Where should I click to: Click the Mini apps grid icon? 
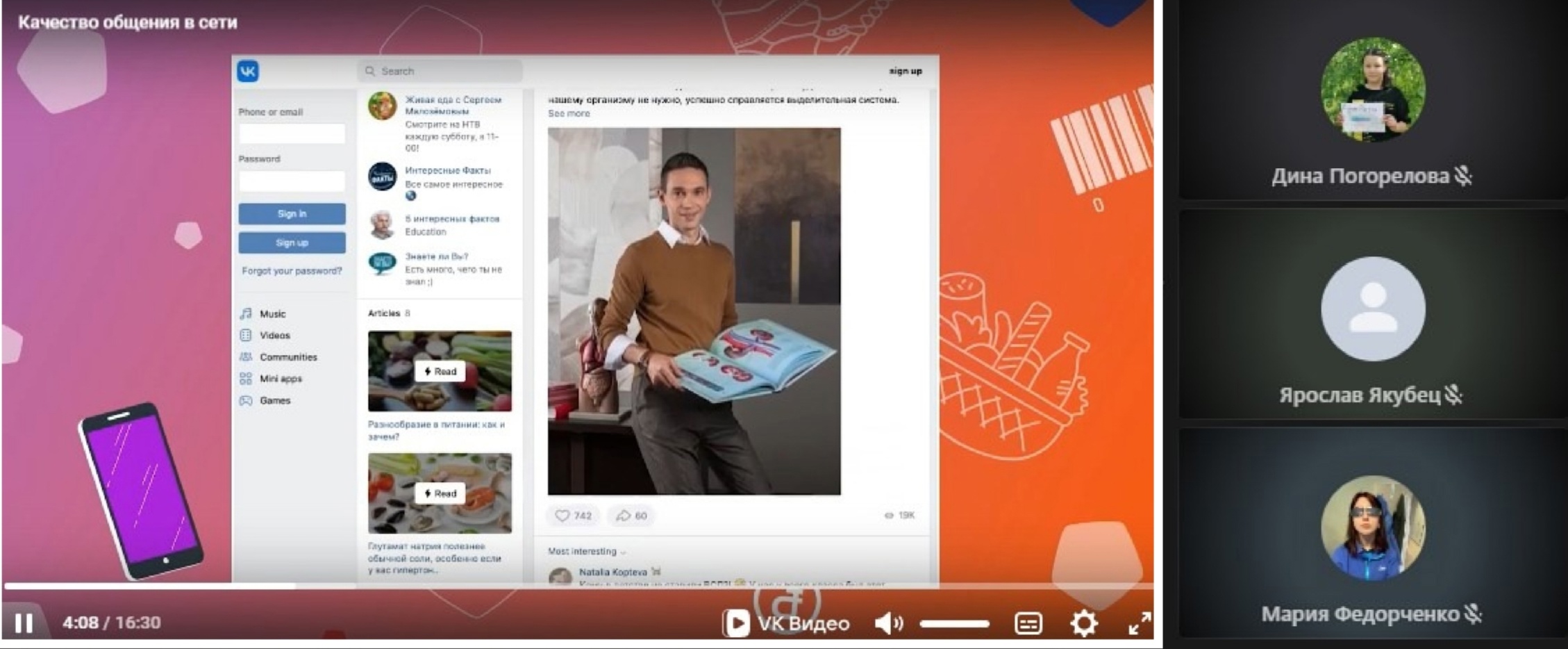(x=246, y=379)
